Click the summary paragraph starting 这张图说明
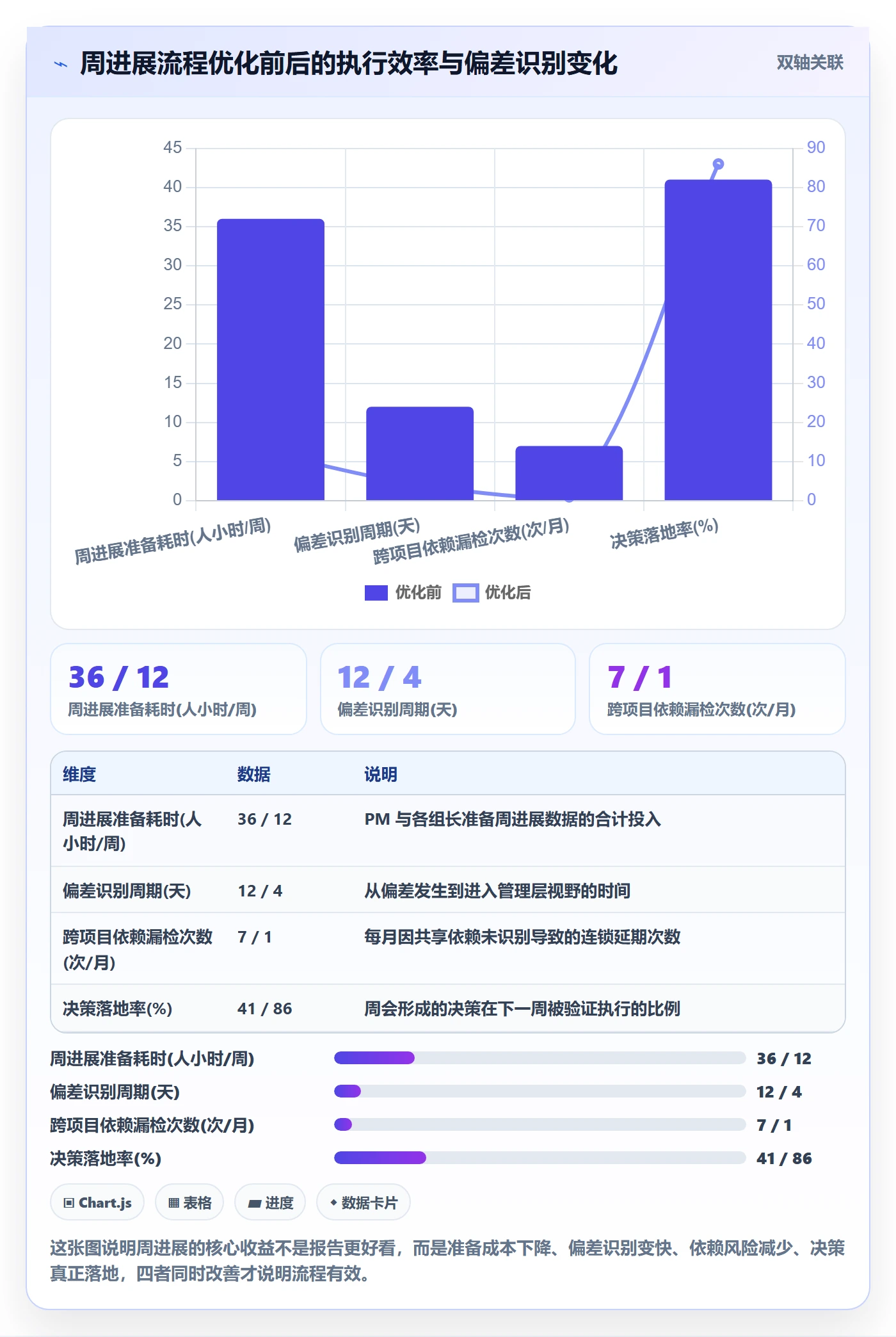Viewport: 896px width, 1337px height. [x=447, y=1260]
